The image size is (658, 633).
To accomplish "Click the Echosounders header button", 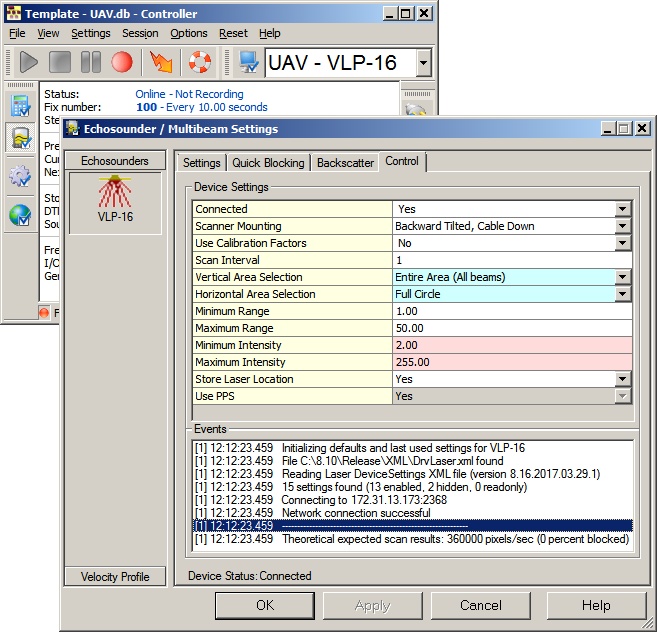I will 115,161.
